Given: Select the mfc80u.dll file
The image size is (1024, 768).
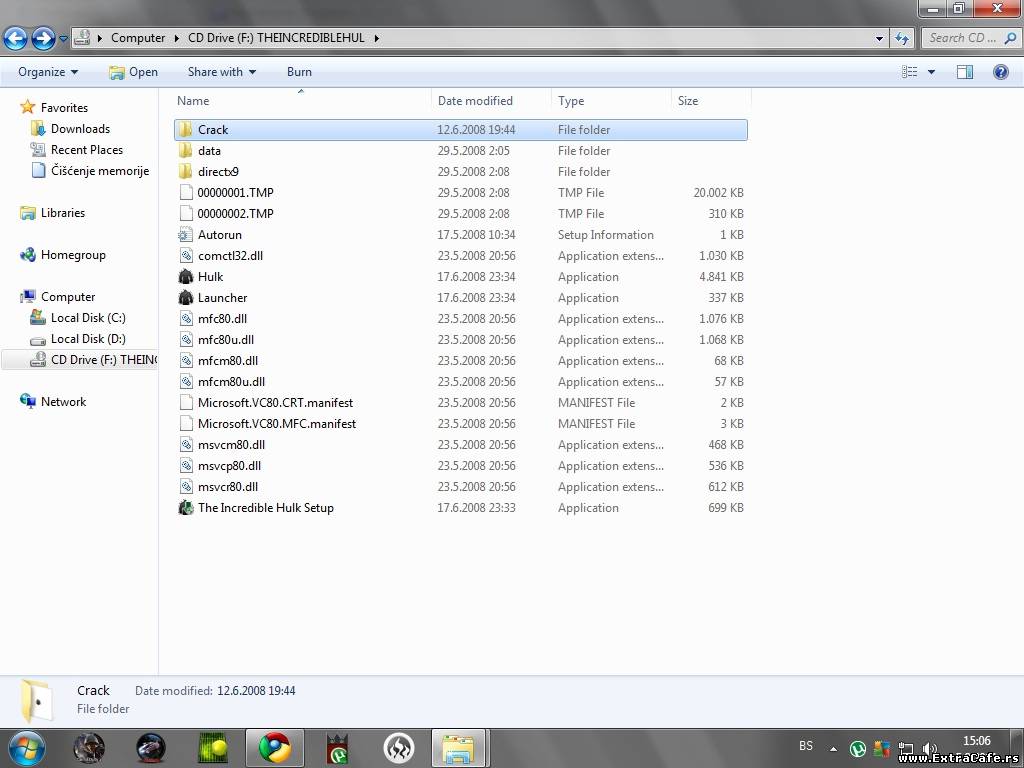Looking at the screenshot, I should pos(460,340).
